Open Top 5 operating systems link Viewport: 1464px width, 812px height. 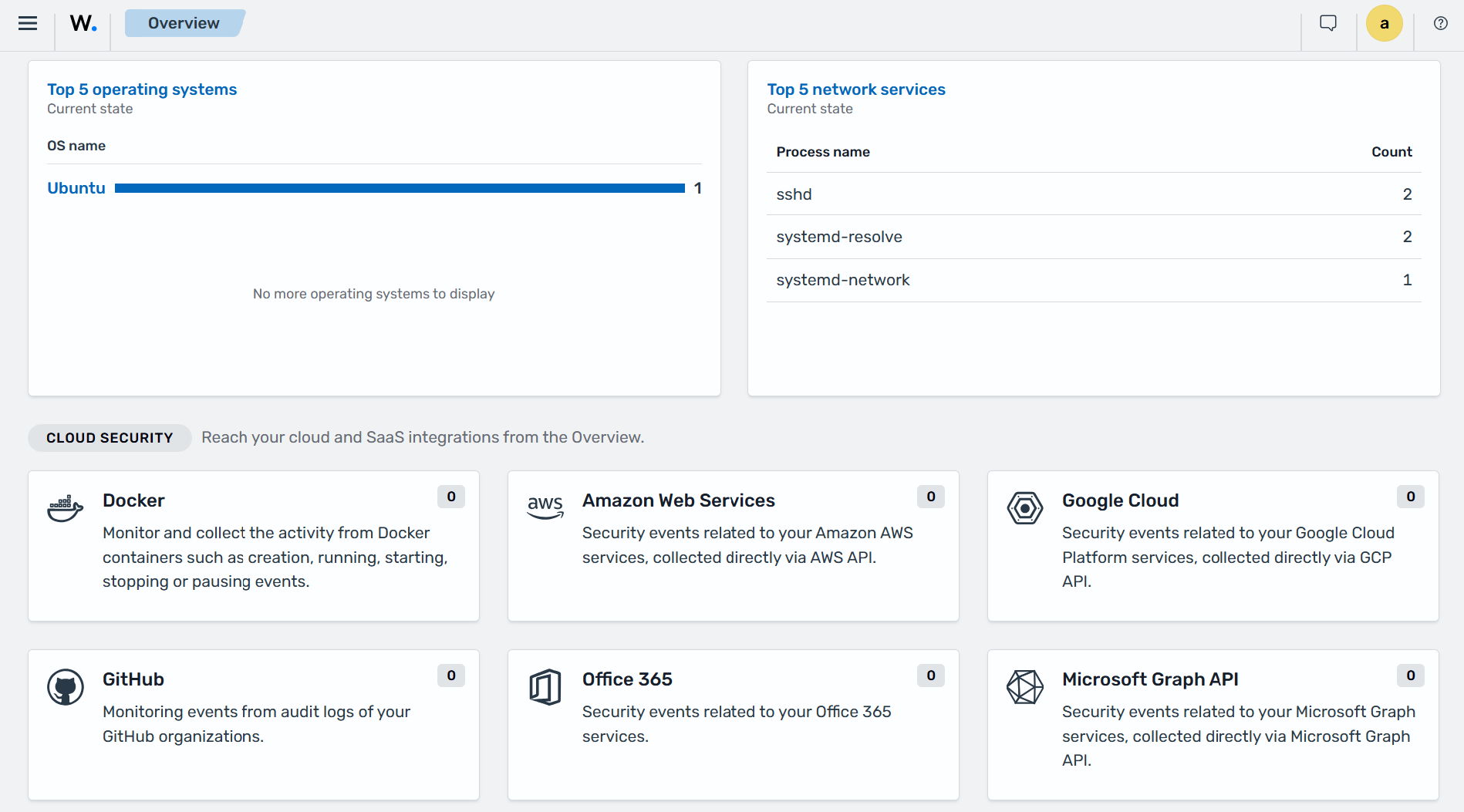(x=142, y=89)
